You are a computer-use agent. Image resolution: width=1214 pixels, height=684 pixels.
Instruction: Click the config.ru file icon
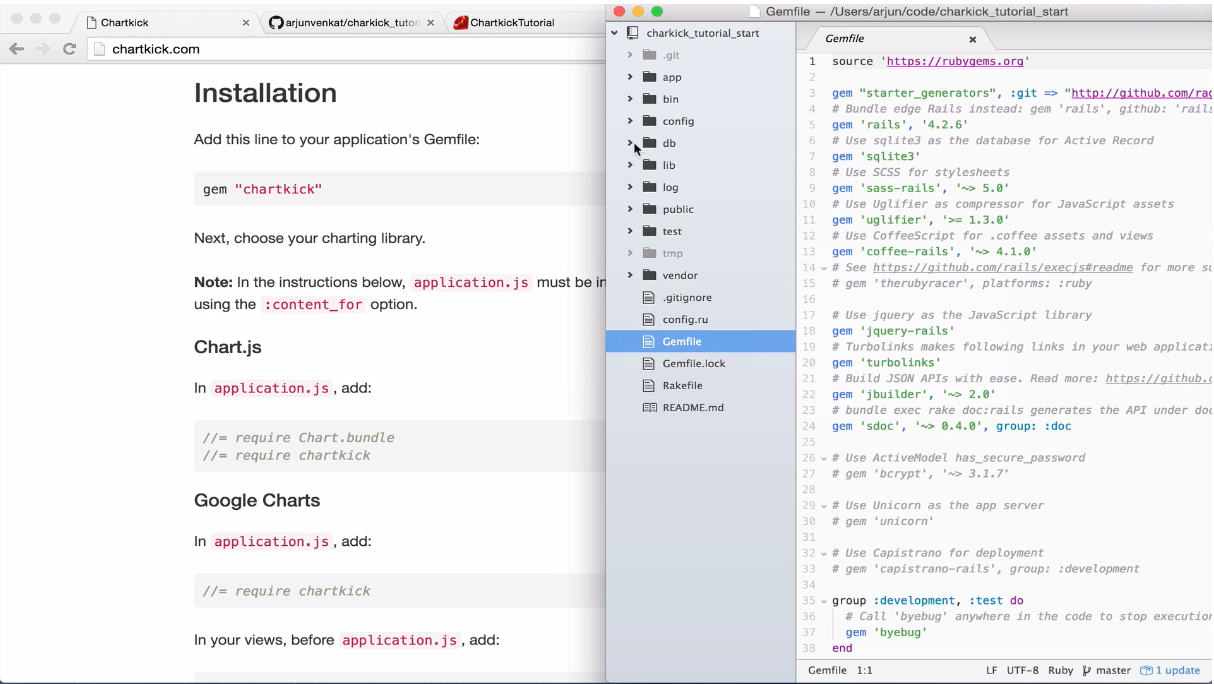pos(649,319)
